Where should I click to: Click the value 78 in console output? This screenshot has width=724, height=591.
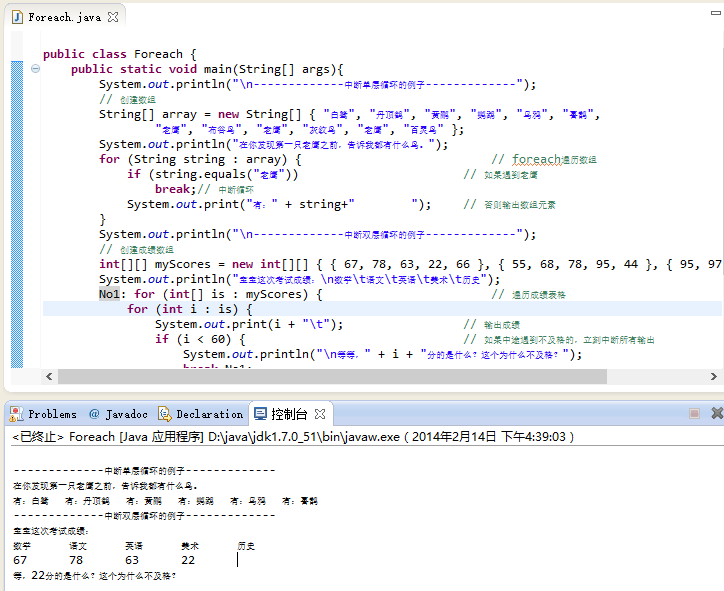[x=76, y=561]
